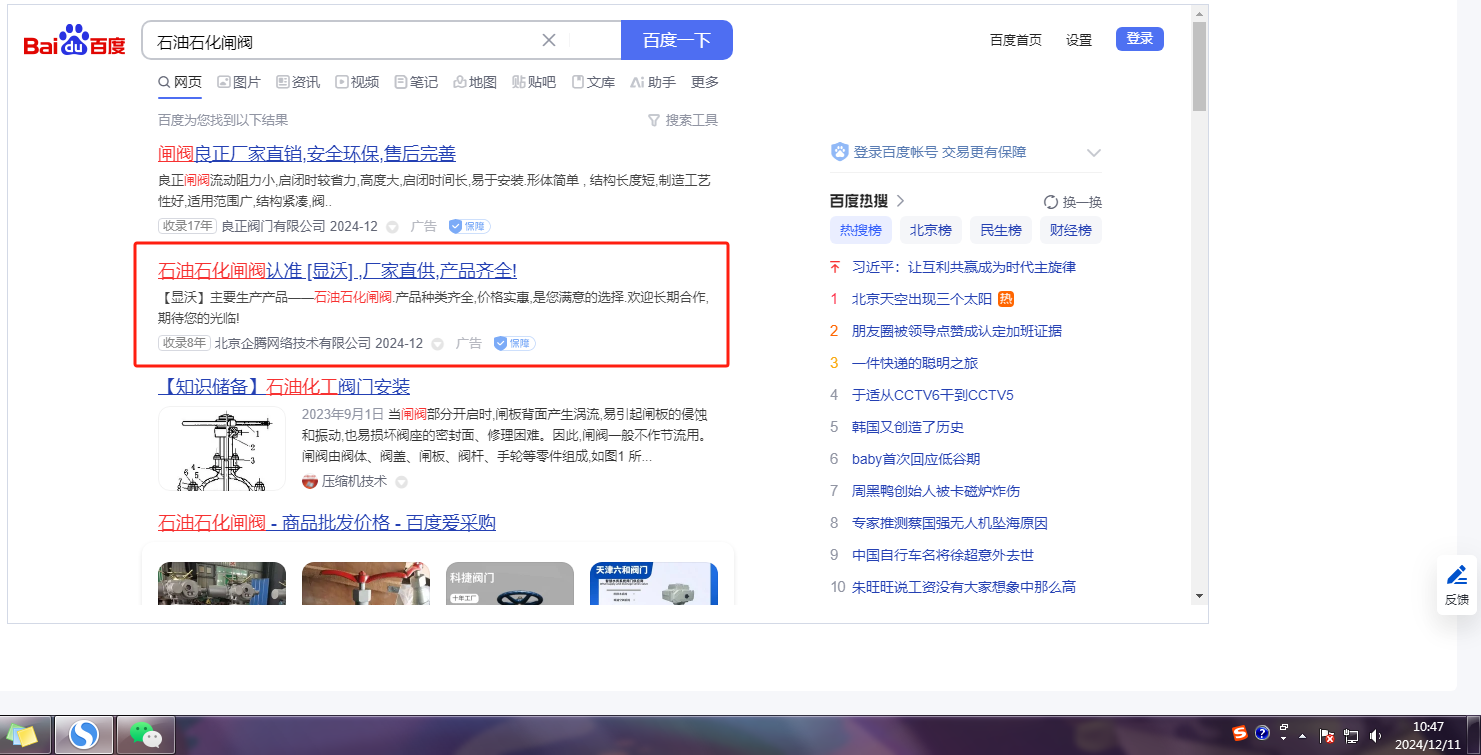
Task: Click the 保障 shield badge on 良正阀门 result
Action: [x=469, y=226]
